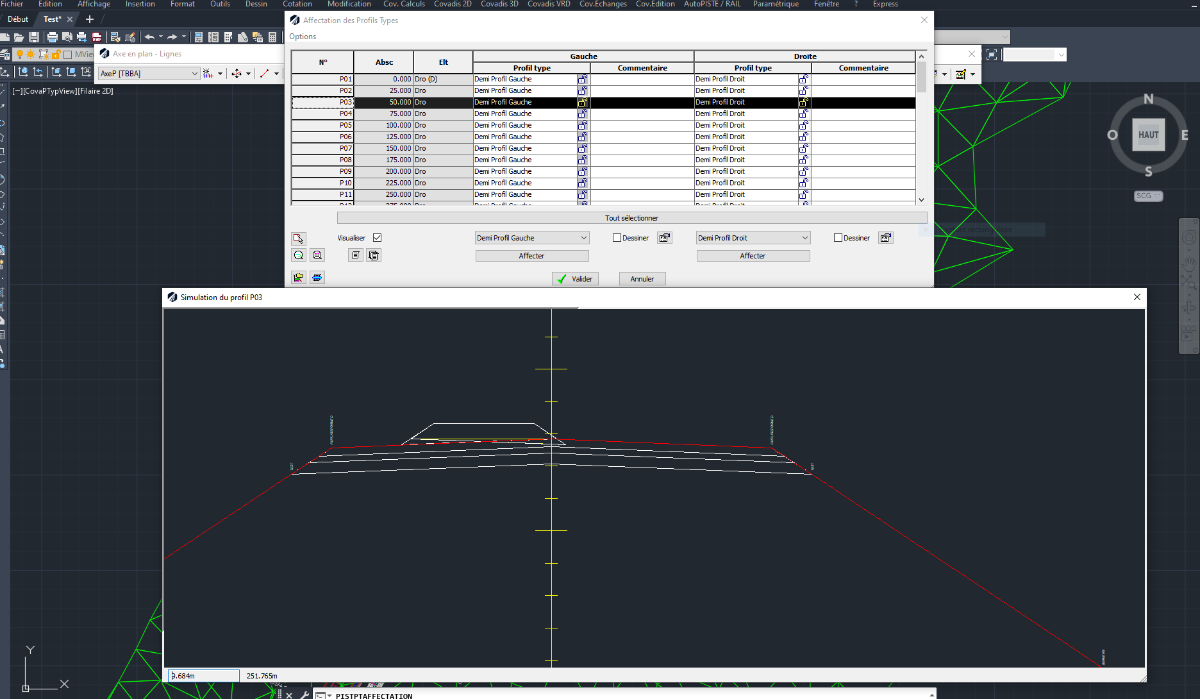Image resolution: width=1200 pixels, height=699 pixels.
Task: Edit P03 left profile type icon
Action: pos(583,102)
